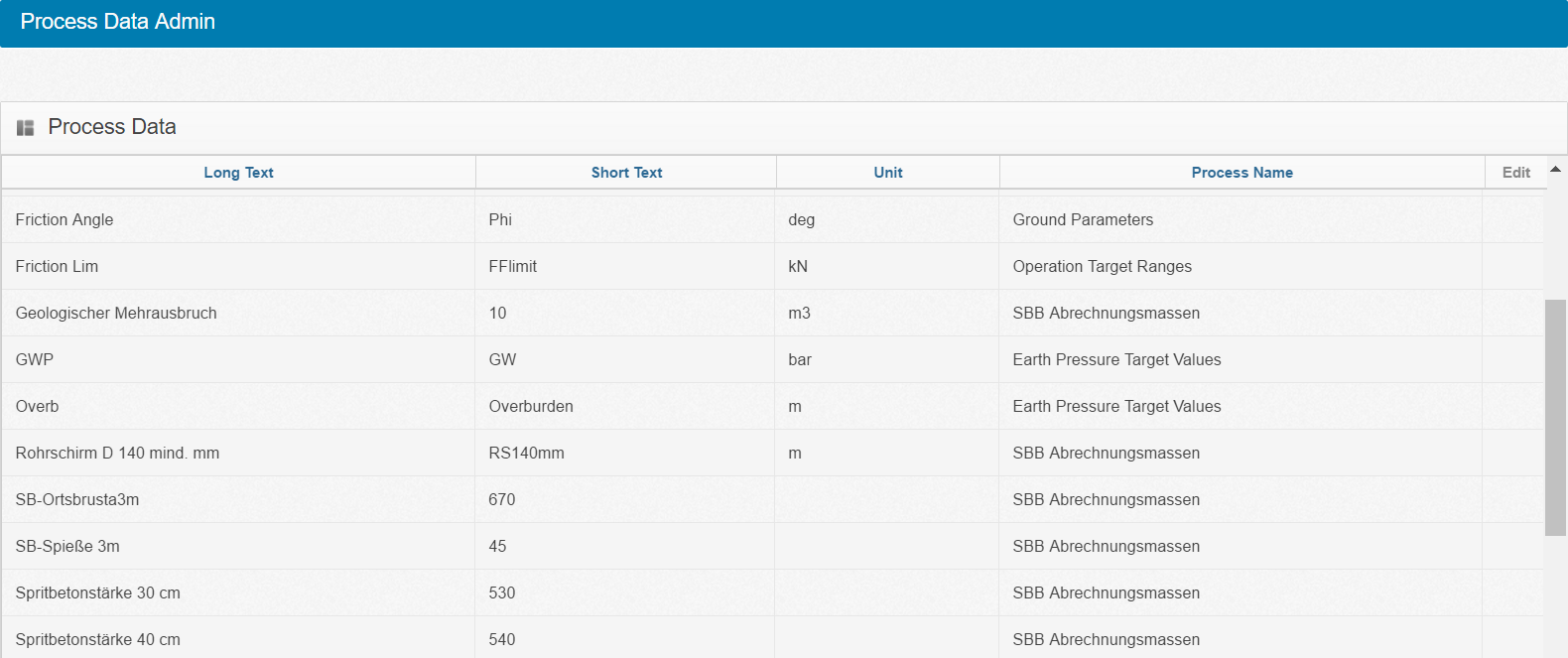Sort table by Long Text column

(238, 173)
